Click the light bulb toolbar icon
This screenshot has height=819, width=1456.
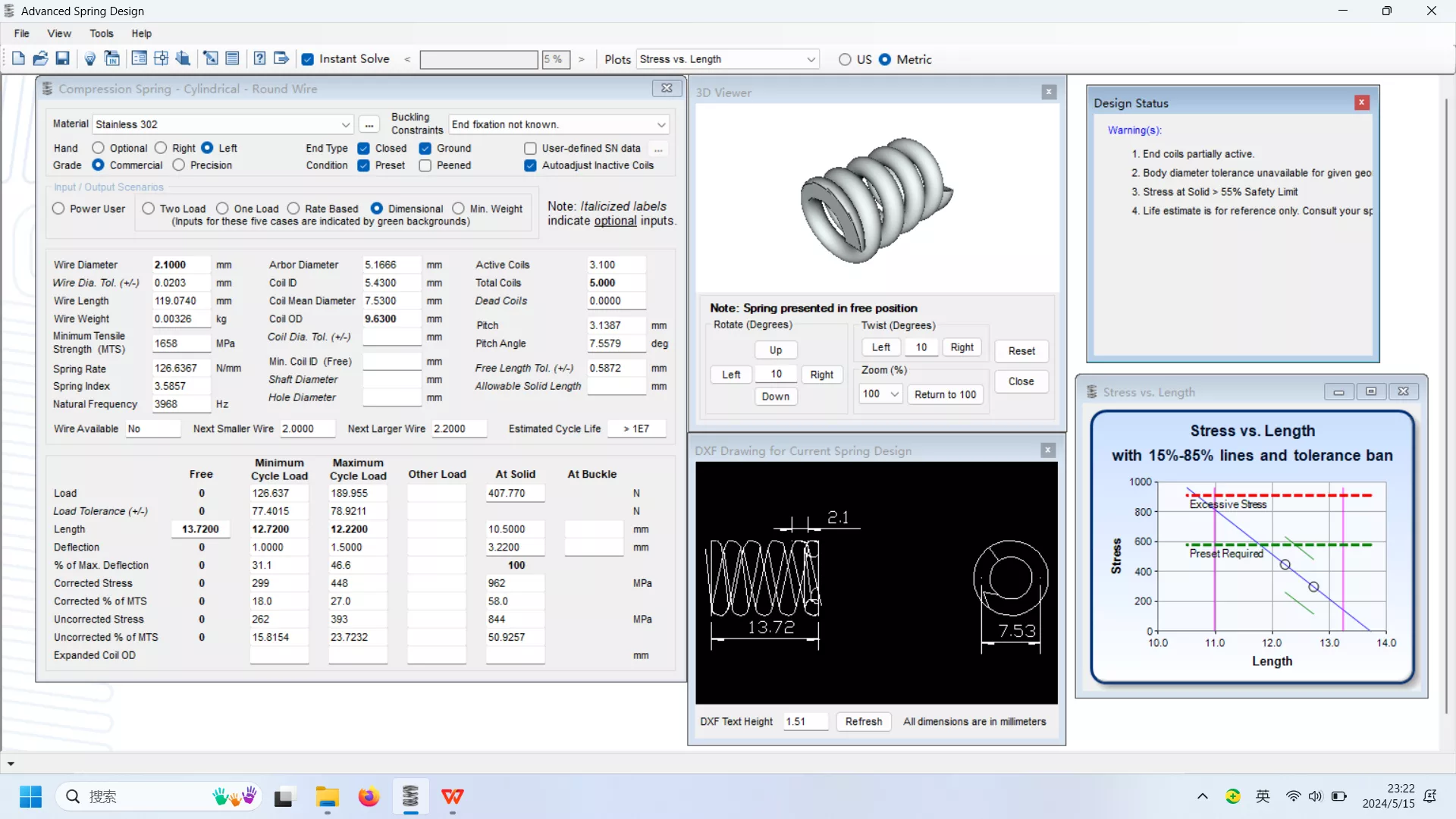point(89,58)
